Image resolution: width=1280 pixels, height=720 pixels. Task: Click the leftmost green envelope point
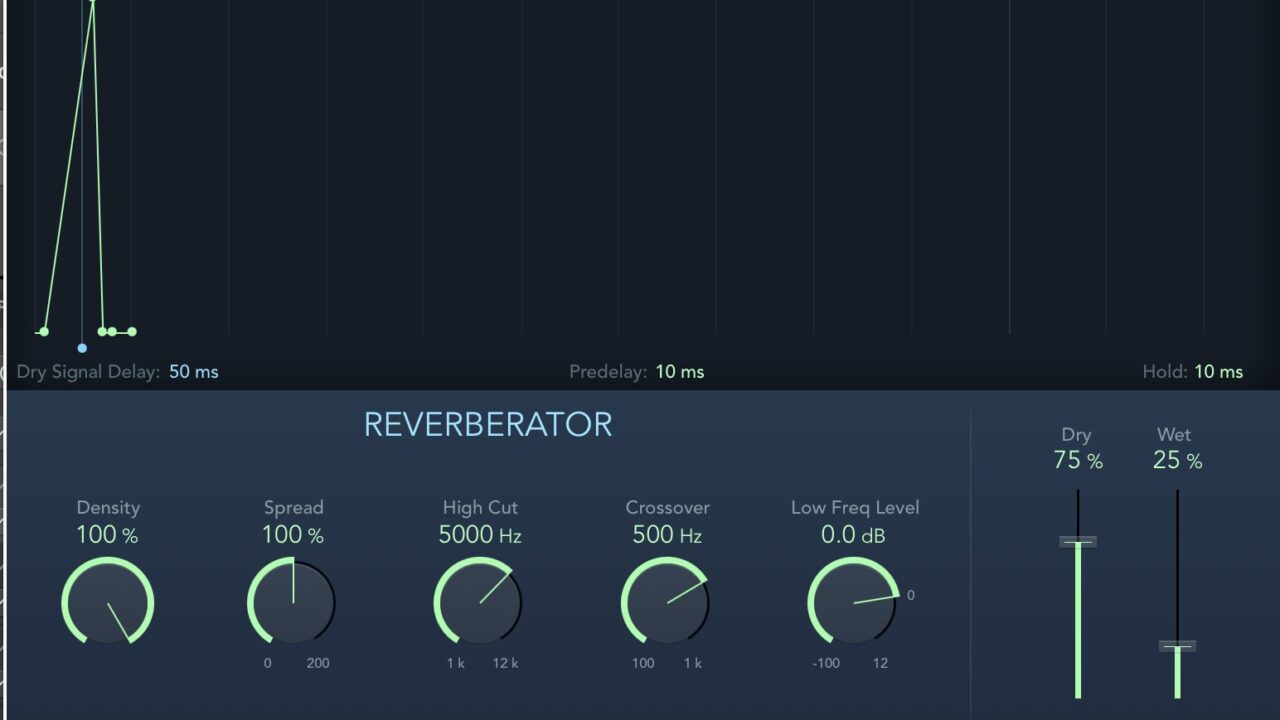(44, 331)
